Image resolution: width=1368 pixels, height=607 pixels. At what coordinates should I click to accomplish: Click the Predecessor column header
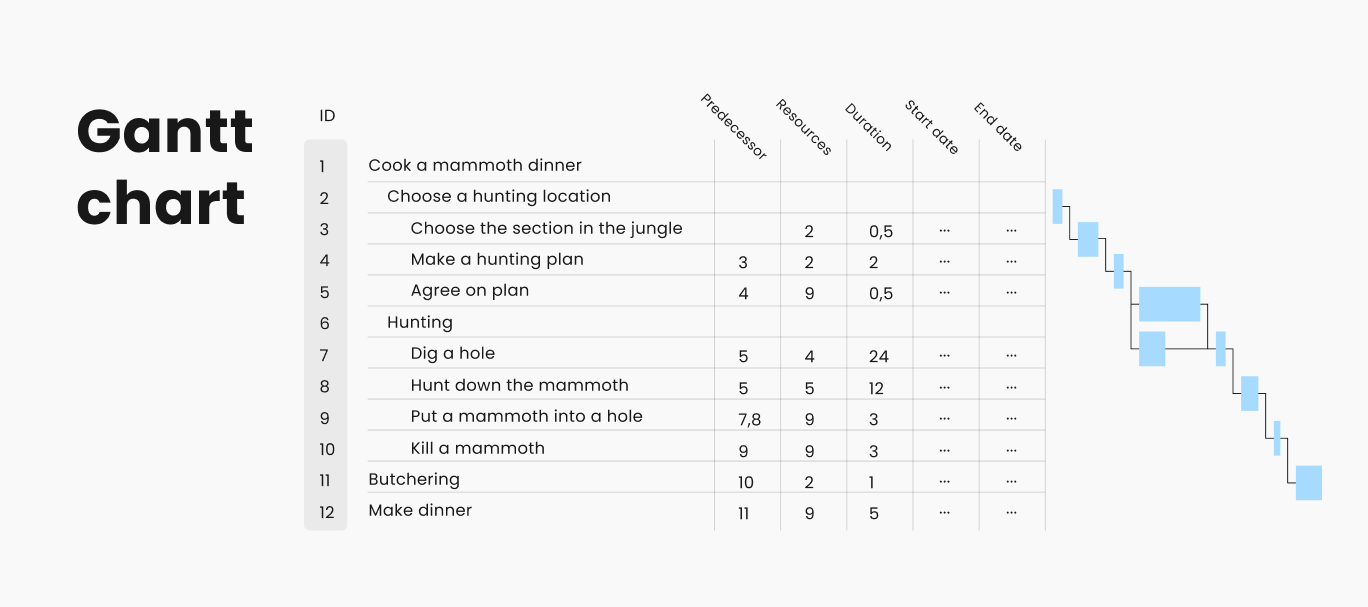733,126
